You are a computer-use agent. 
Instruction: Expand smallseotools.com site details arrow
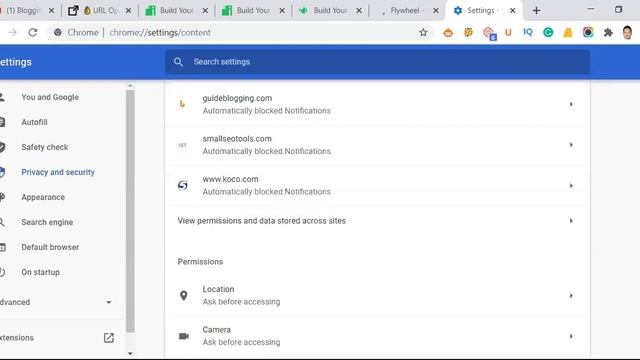[571, 145]
